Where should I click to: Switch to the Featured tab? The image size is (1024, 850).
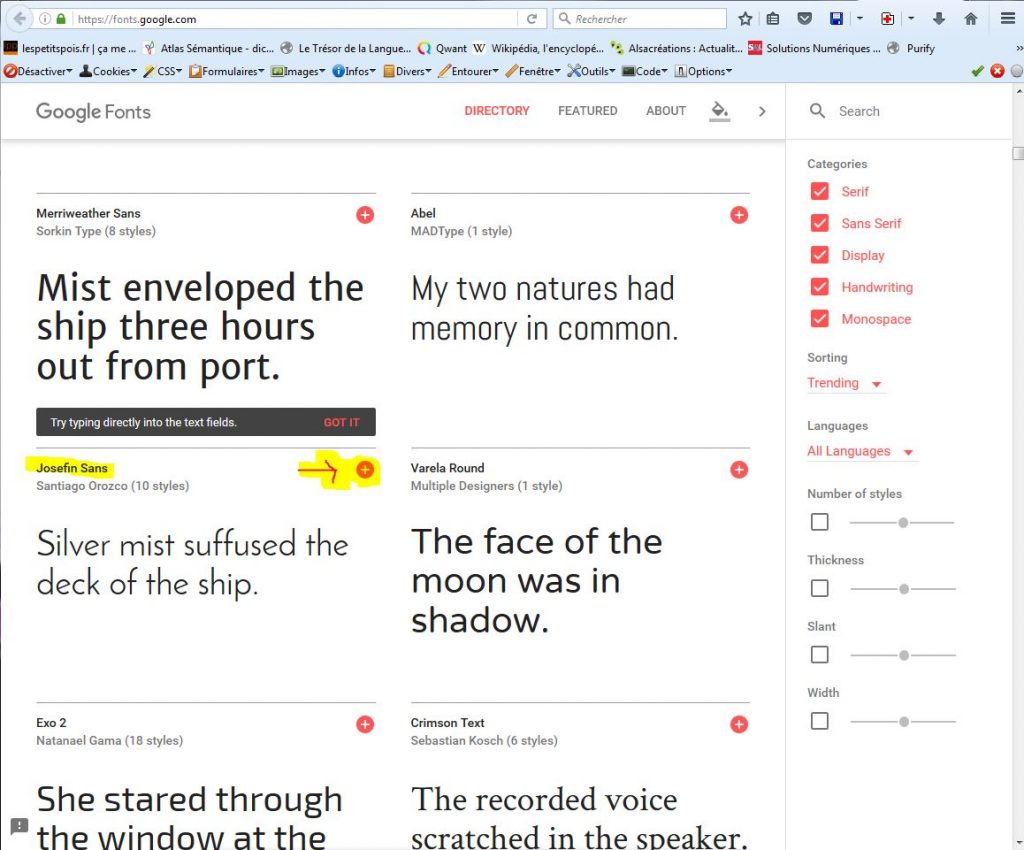[x=587, y=111]
